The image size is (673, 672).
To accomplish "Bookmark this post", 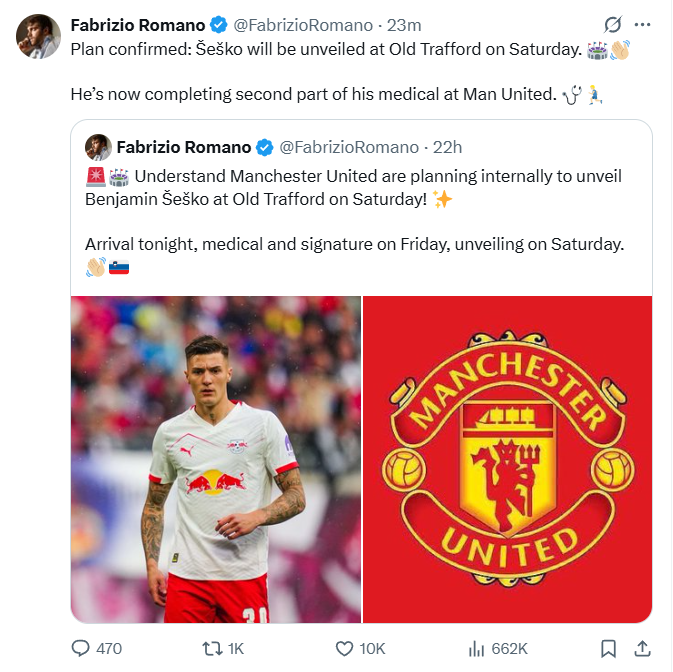I will click(x=608, y=648).
